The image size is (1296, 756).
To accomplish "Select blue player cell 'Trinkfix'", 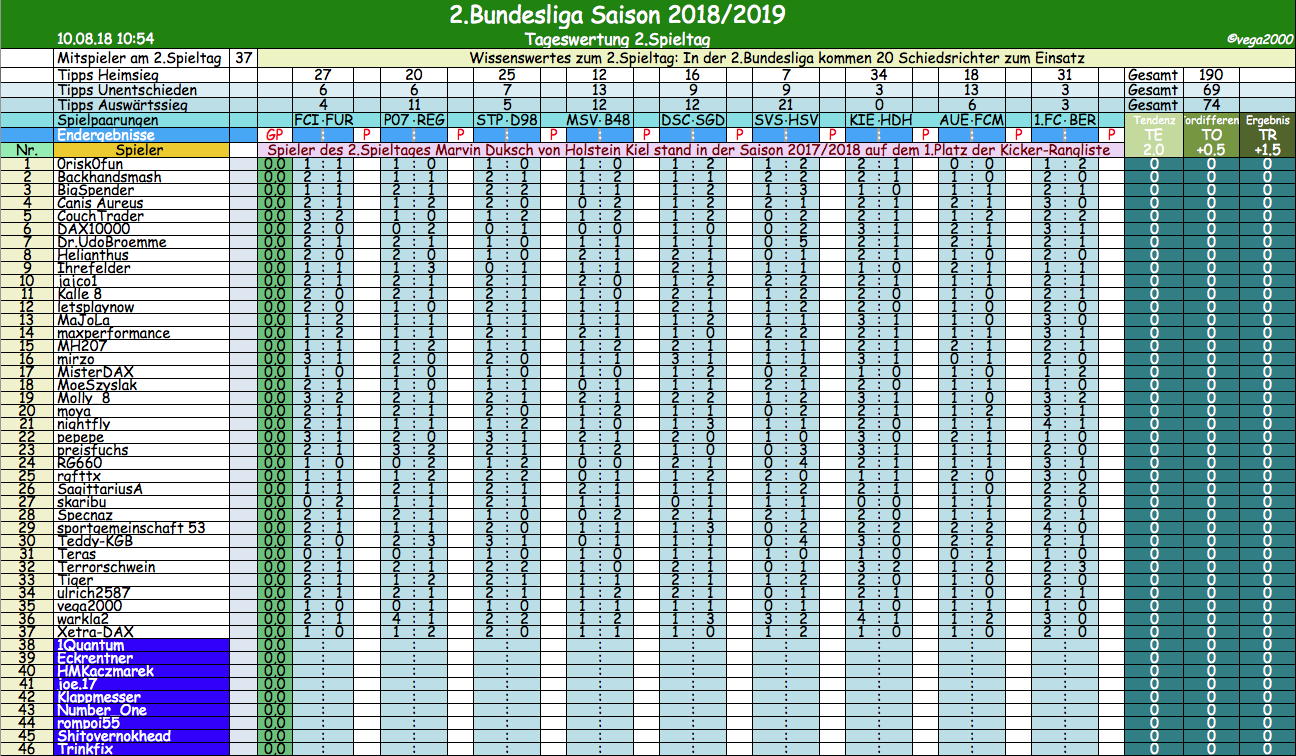I will click(141, 749).
